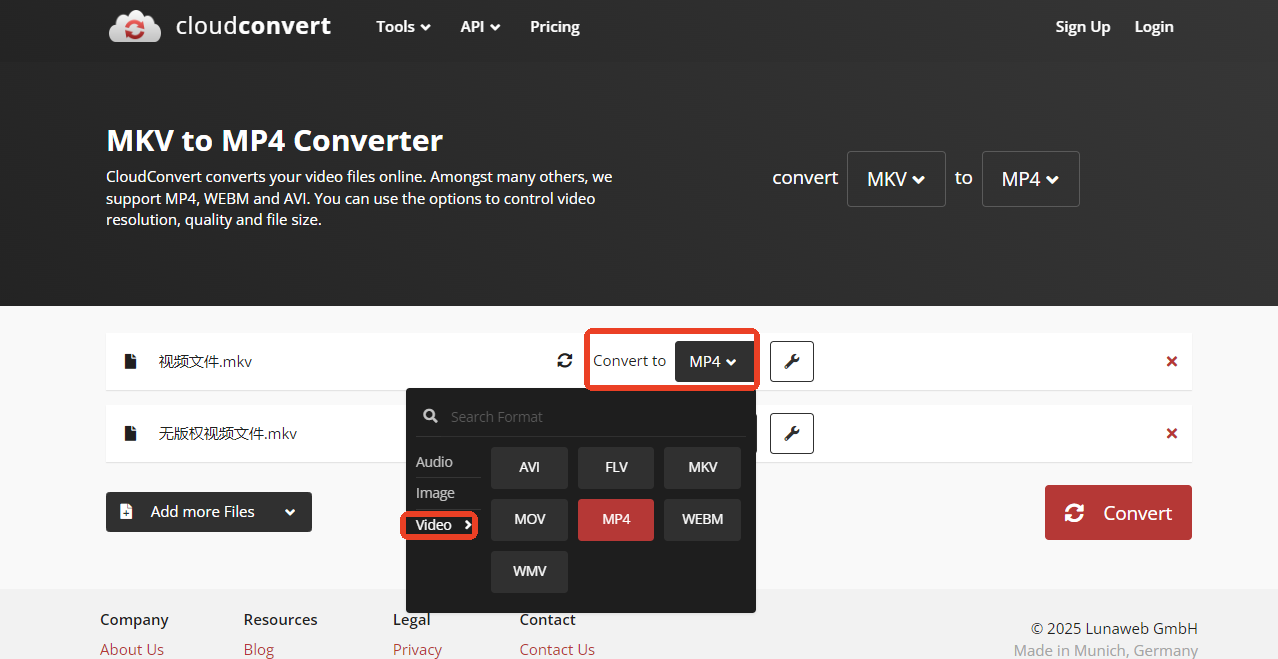Open the About Us footer link
1278x659 pixels.
tap(132, 649)
